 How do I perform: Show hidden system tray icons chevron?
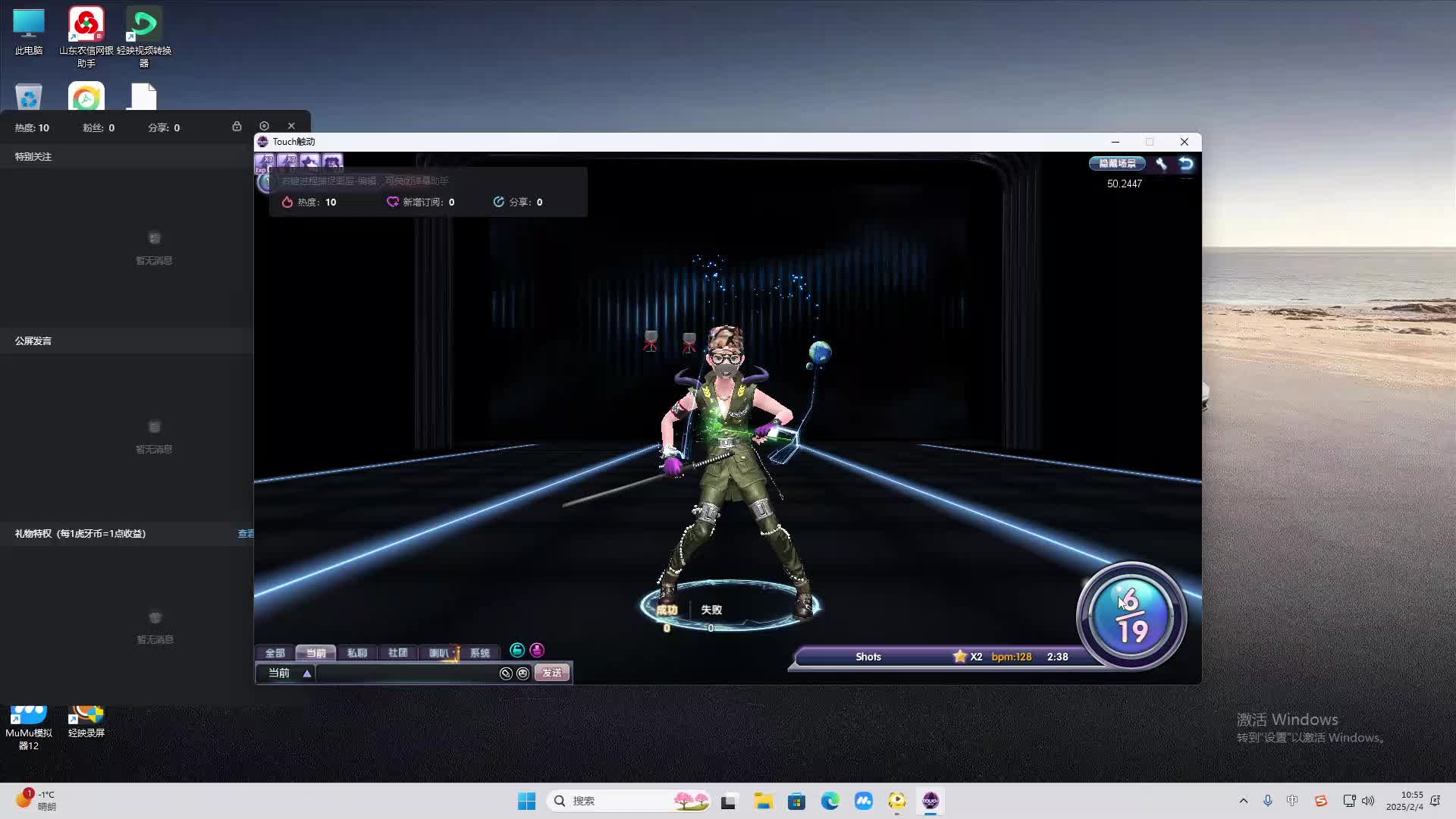(x=1243, y=801)
